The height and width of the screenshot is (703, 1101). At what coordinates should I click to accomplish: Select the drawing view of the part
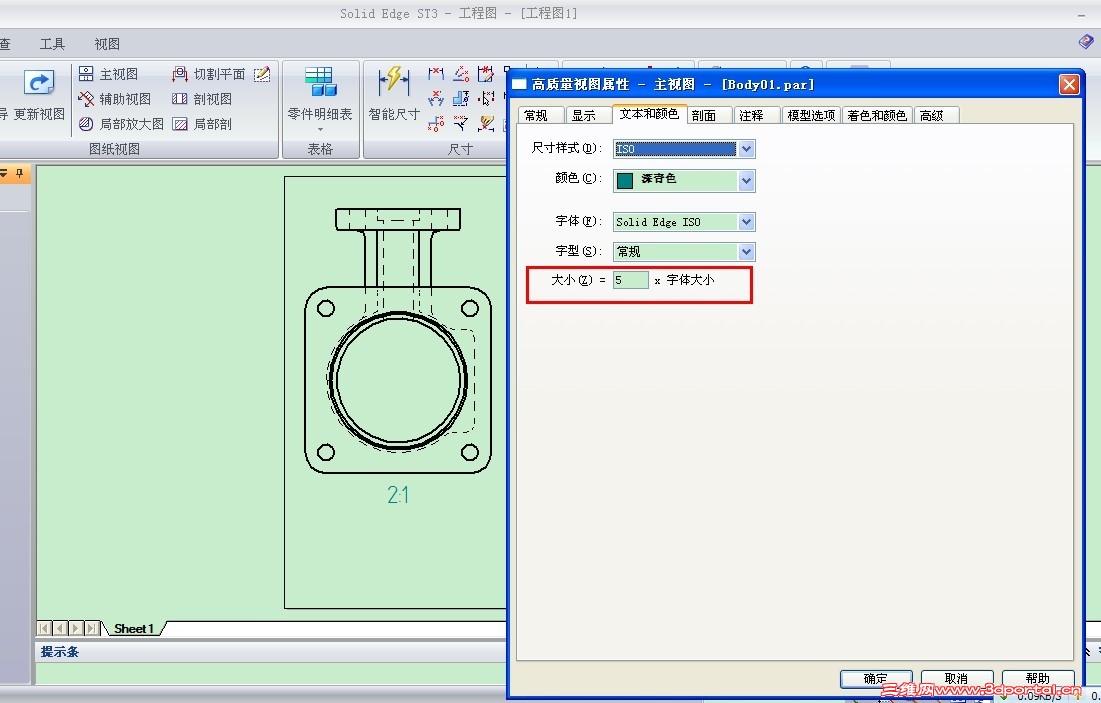click(398, 341)
